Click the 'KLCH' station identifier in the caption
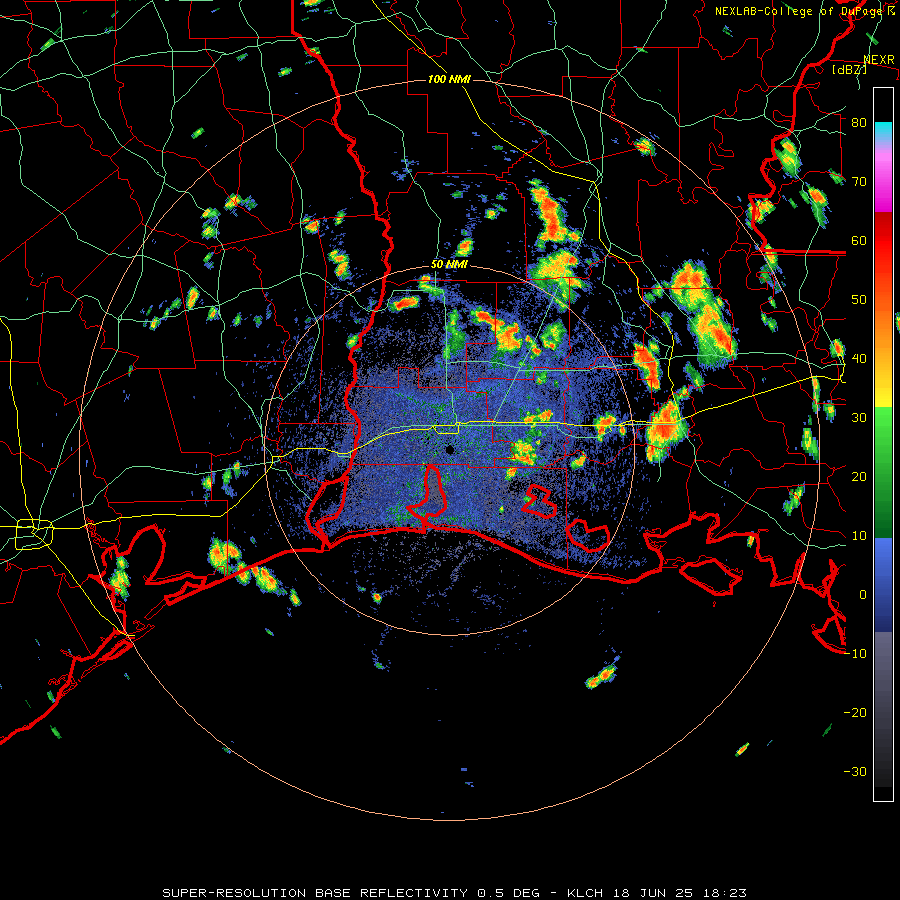The width and height of the screenshot is (900, 900). [585, 893]
